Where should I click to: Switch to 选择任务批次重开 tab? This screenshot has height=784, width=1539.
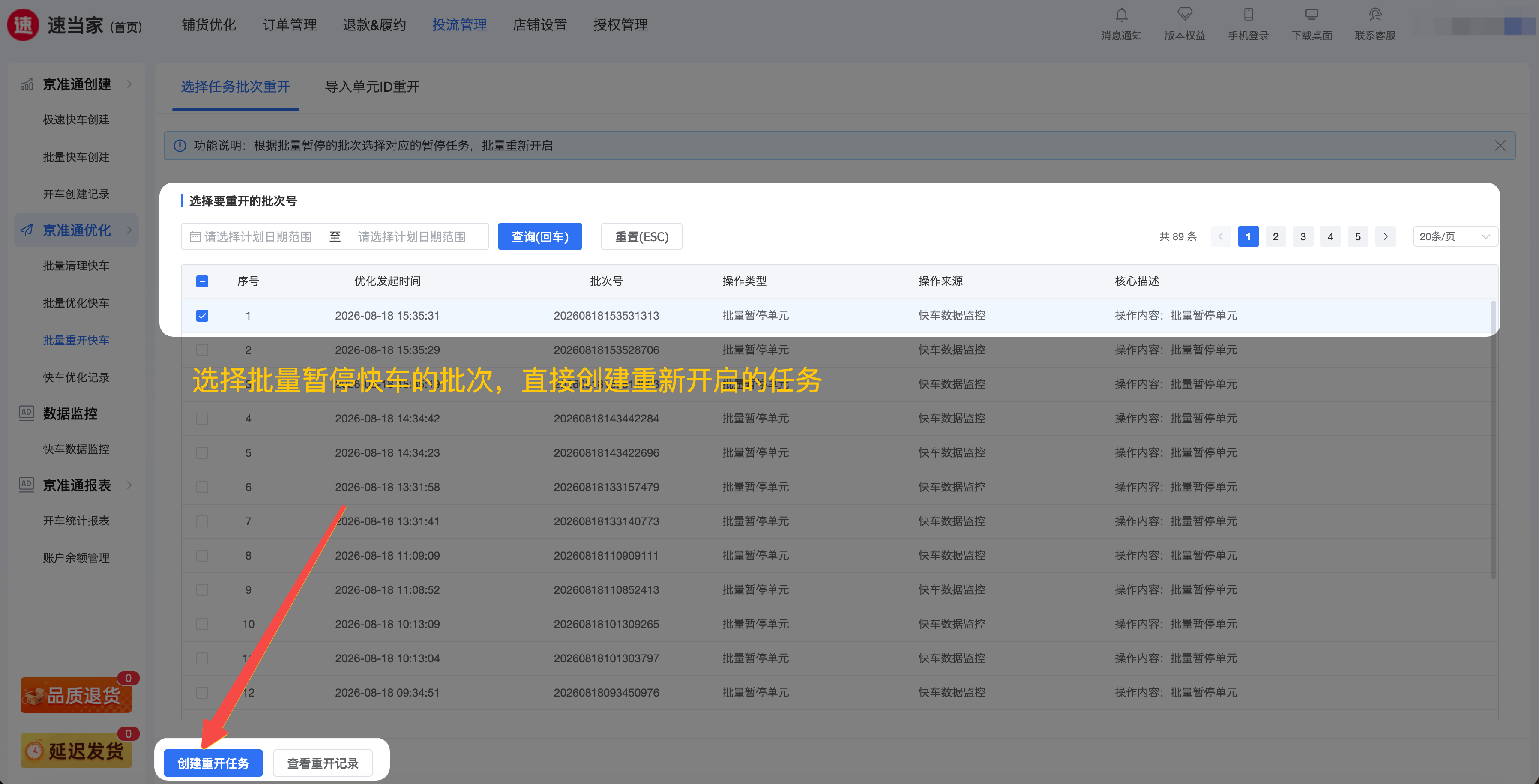[x=235, y=87]
